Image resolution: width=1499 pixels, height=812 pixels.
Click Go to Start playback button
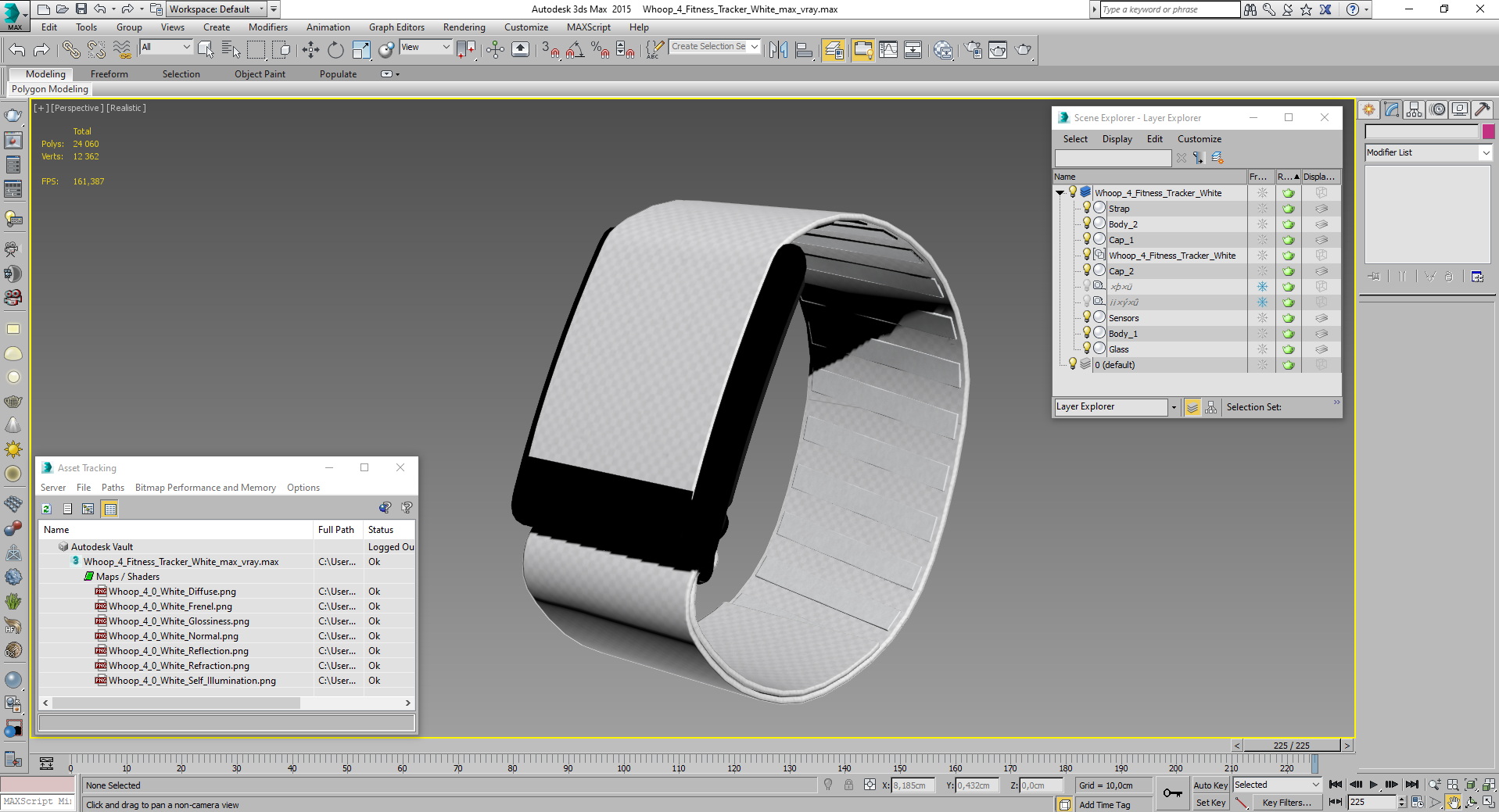pos(1336,785)
